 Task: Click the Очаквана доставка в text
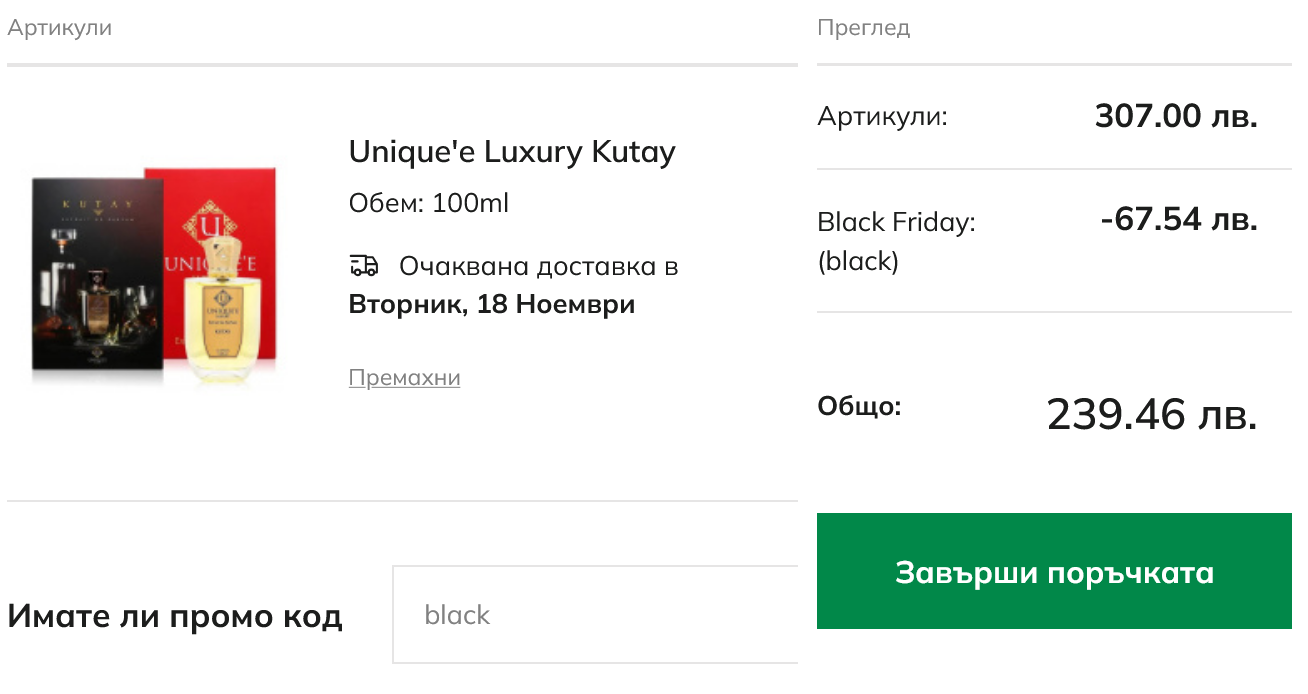point(538,267)
